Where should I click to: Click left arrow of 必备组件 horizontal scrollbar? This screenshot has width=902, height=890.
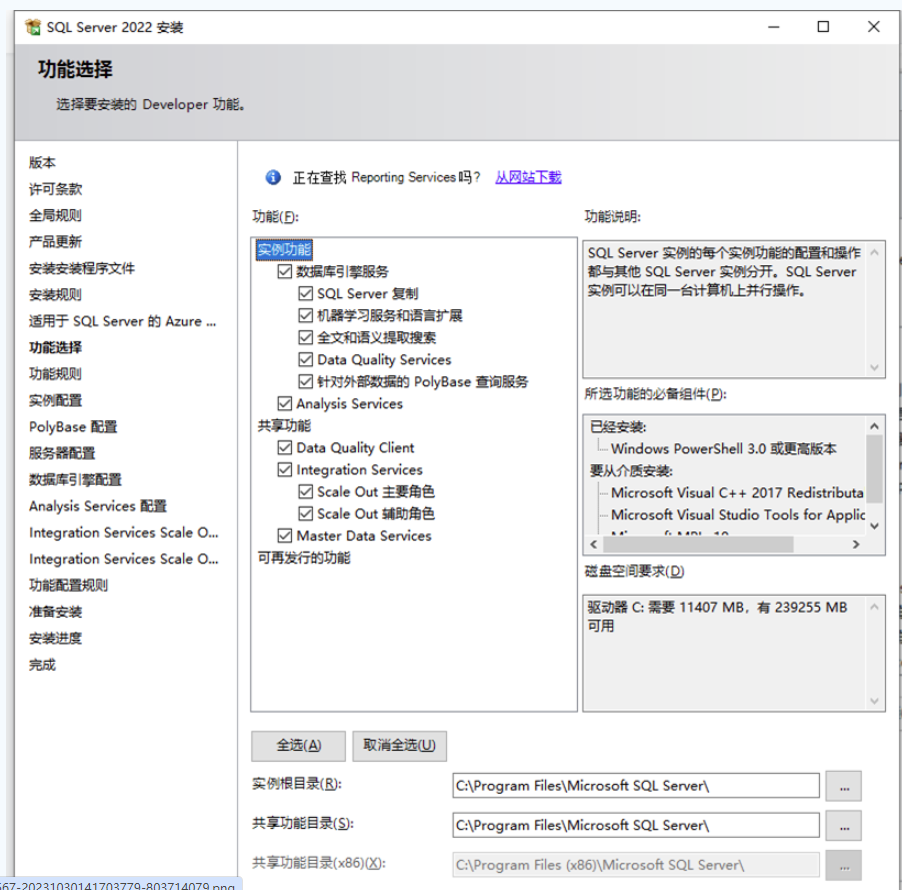point(594,544)
